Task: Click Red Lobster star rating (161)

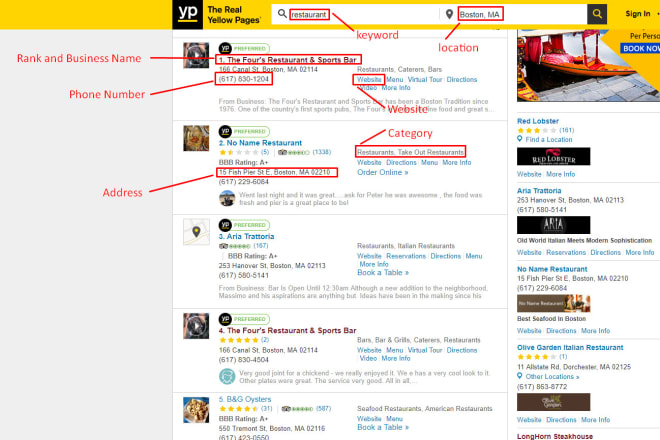Action: point(546,131)
